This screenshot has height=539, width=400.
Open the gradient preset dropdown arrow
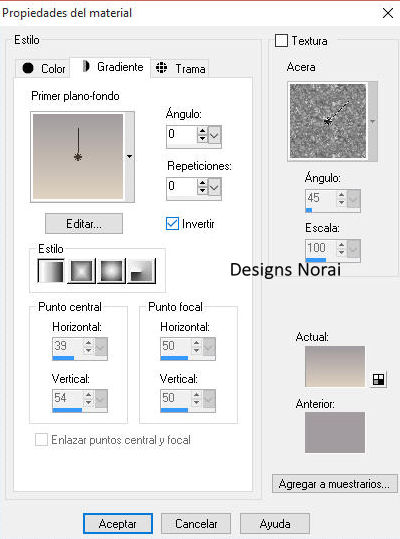click(x=130, y=157)
